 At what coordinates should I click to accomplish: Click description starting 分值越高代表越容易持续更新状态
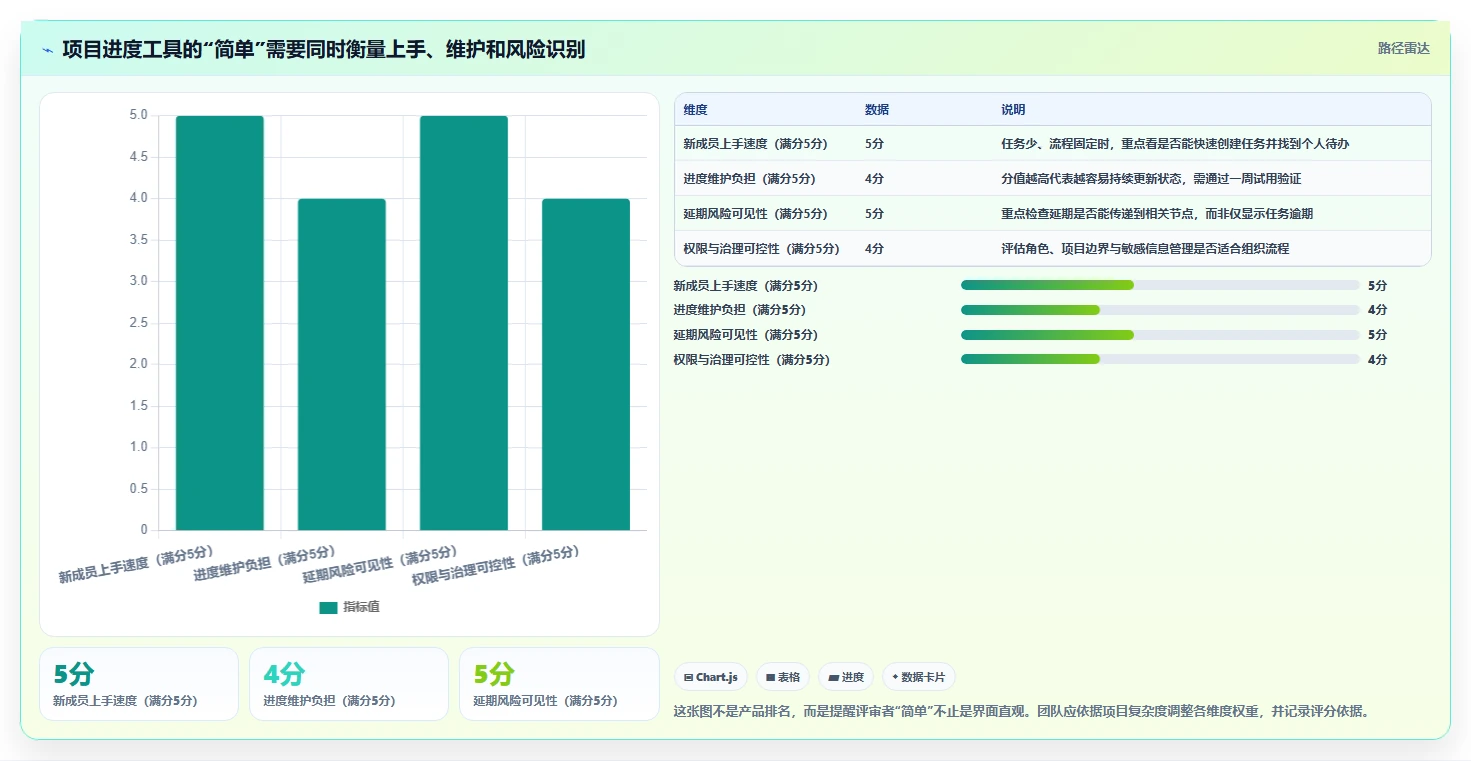(x=1151, y=179)
